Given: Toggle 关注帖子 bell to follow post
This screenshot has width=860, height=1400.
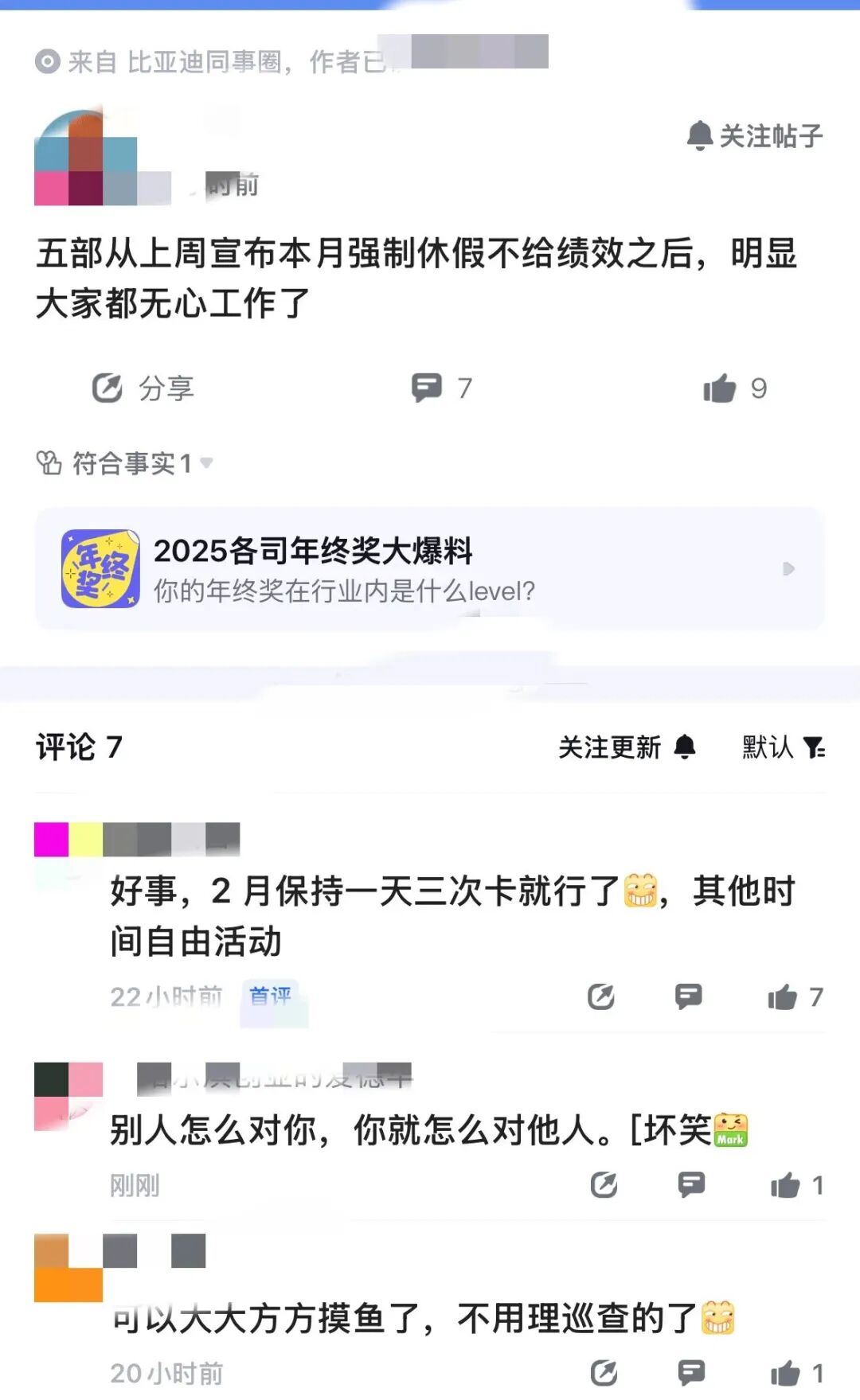Looking at the screenshot, I should pos(754,136).
